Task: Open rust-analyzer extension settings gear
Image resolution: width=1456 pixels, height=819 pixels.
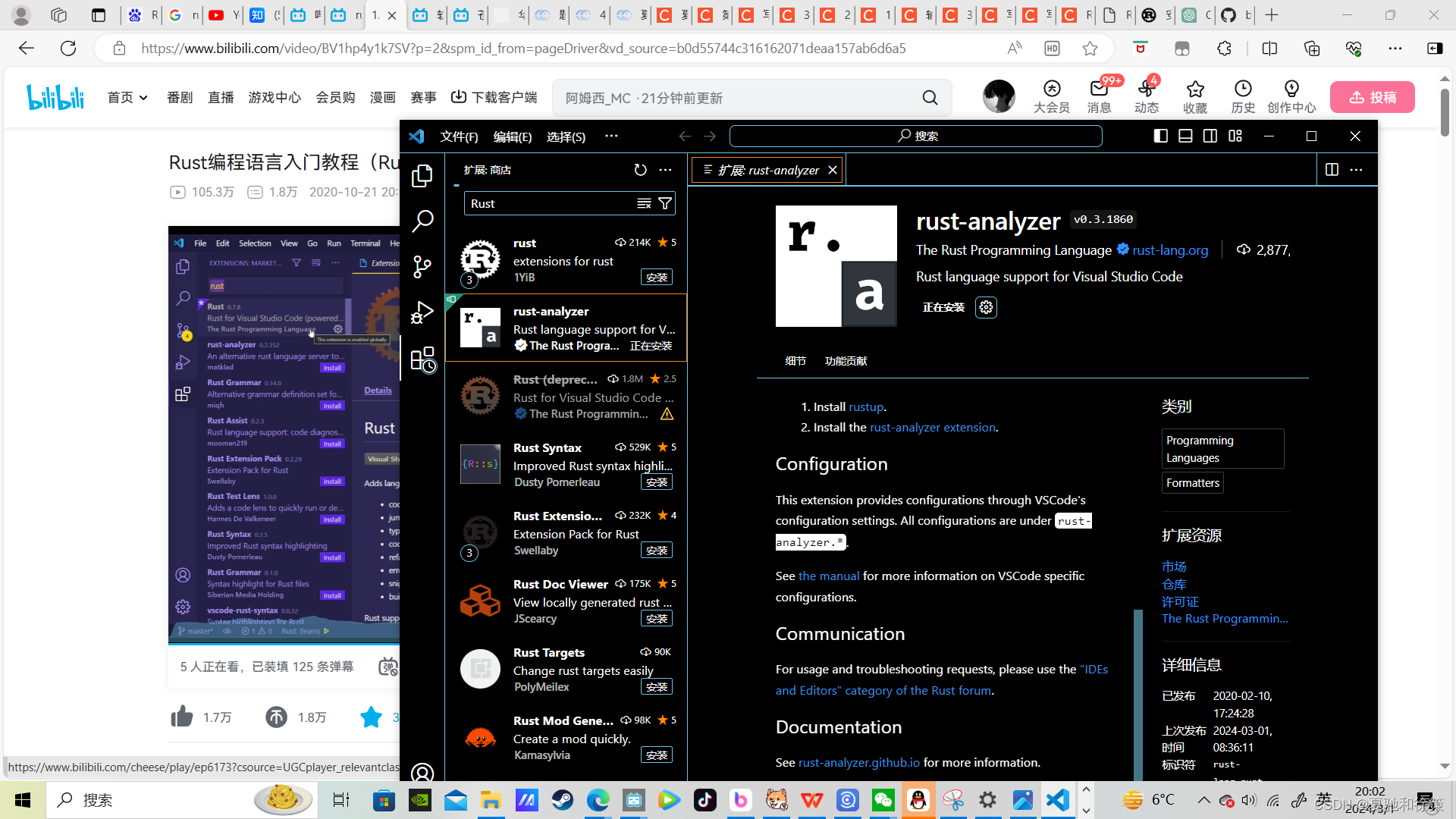Action: pos(986,307)
